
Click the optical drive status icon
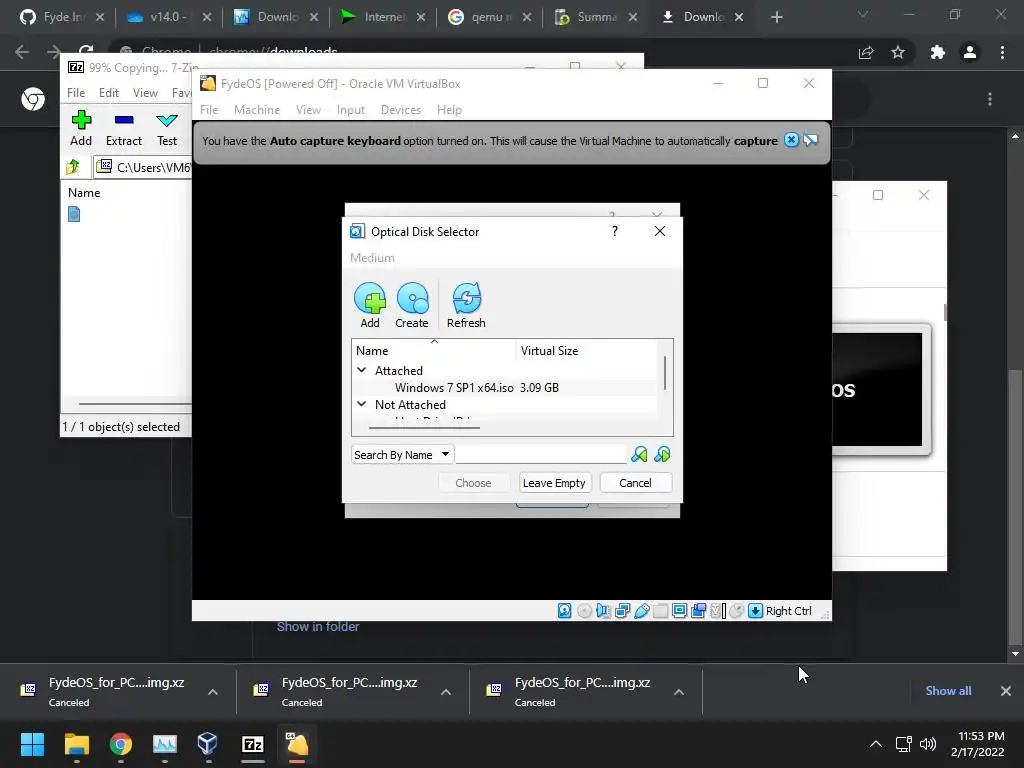pos(584,611)
